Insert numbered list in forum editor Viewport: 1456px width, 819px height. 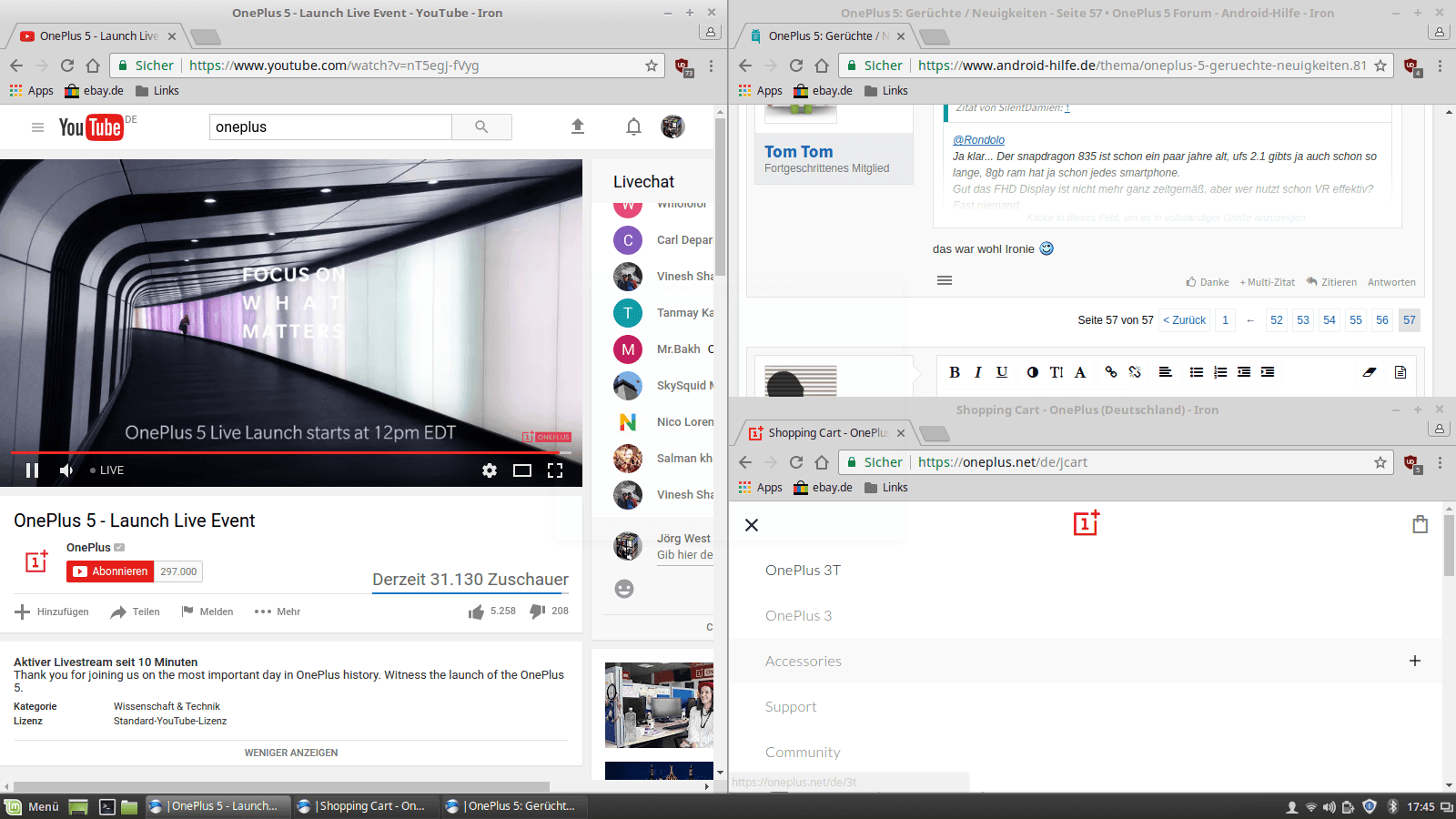tap(1220, 372)
